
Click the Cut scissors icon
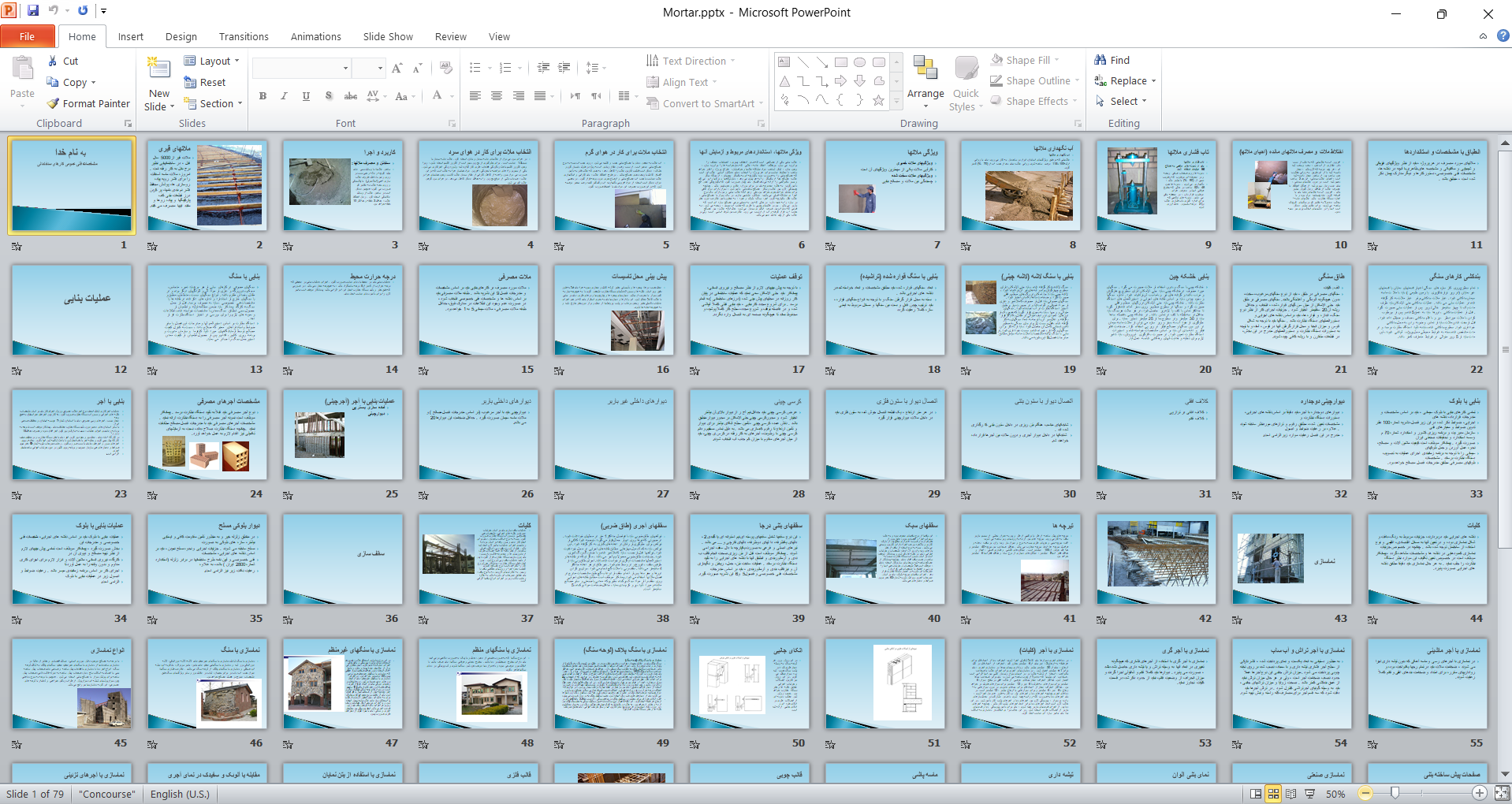(x=52, y=61)
